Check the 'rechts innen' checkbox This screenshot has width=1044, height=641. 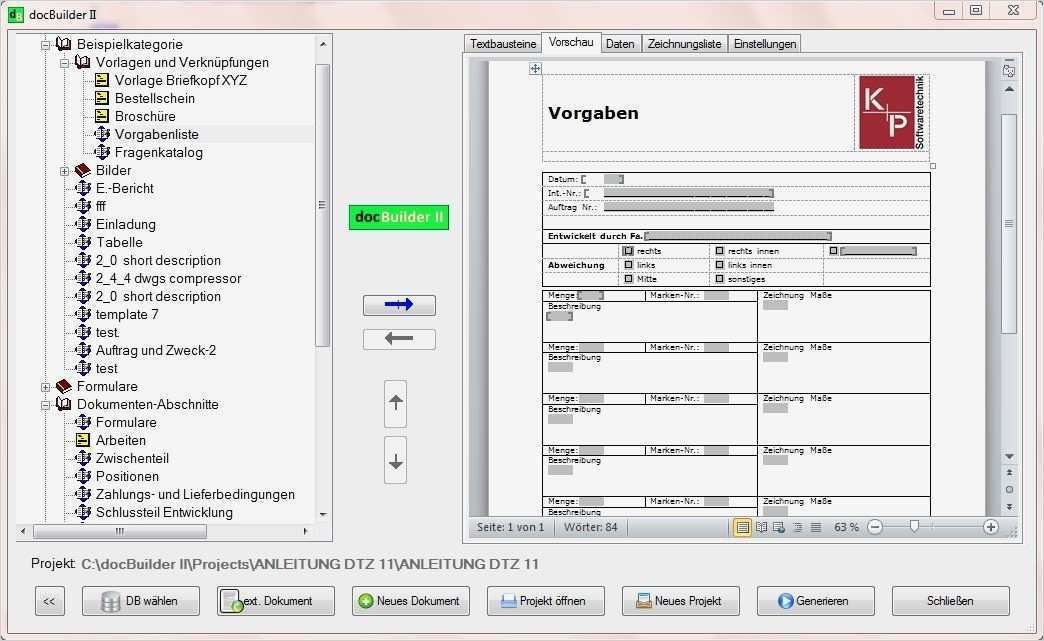point(719,251)
